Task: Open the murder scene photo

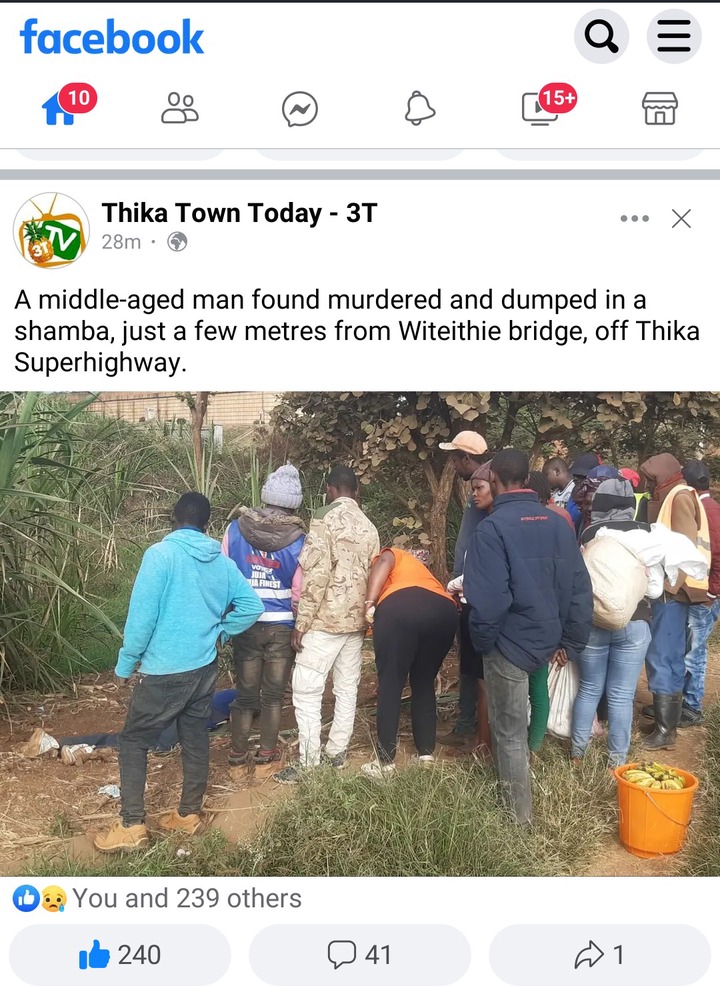Action: coord(360,634)
